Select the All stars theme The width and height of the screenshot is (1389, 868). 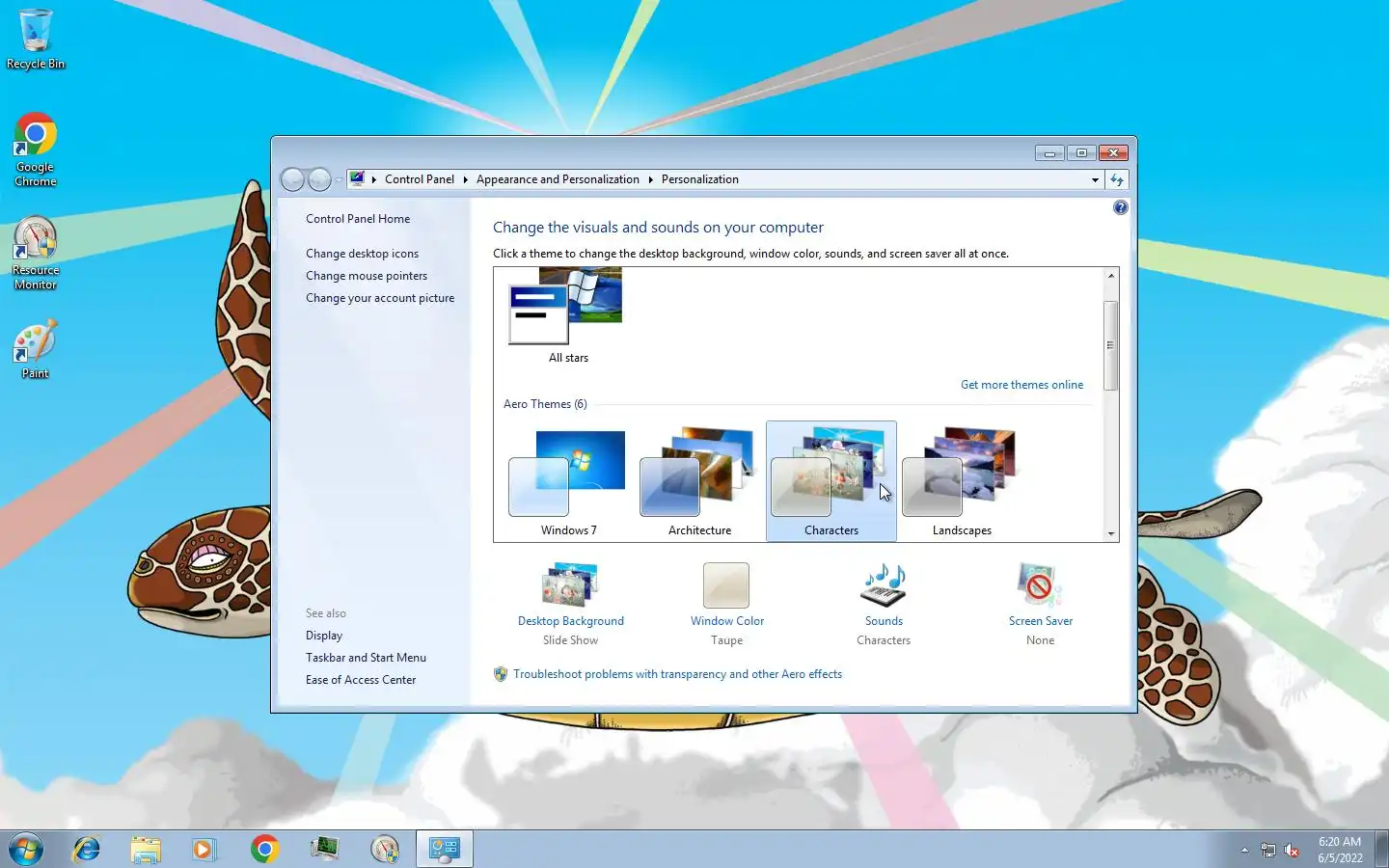tap(568, 316)
